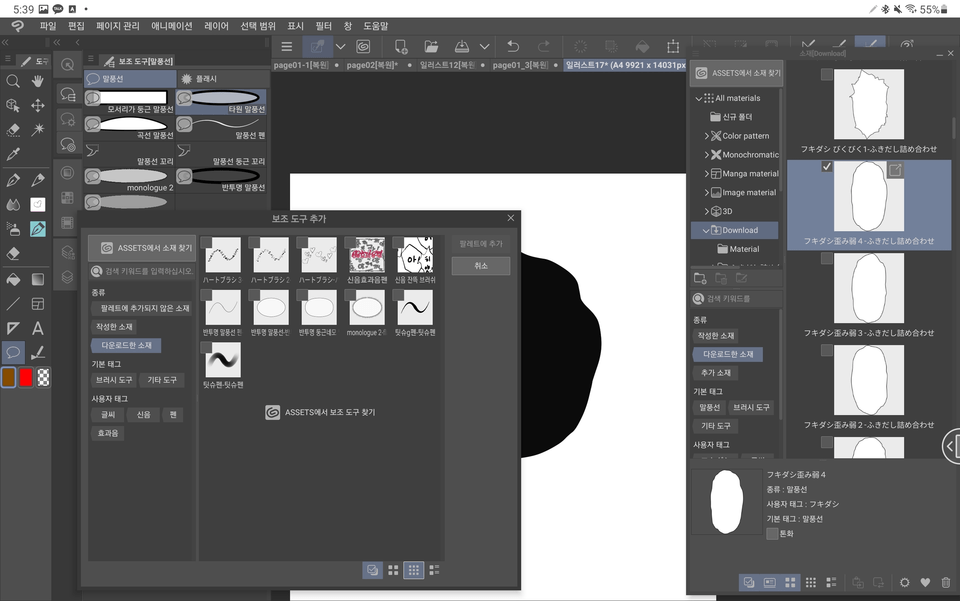Open the hamburger menu in the command bar
This screenshot has height=601, width=960.
tap(287, 47)
